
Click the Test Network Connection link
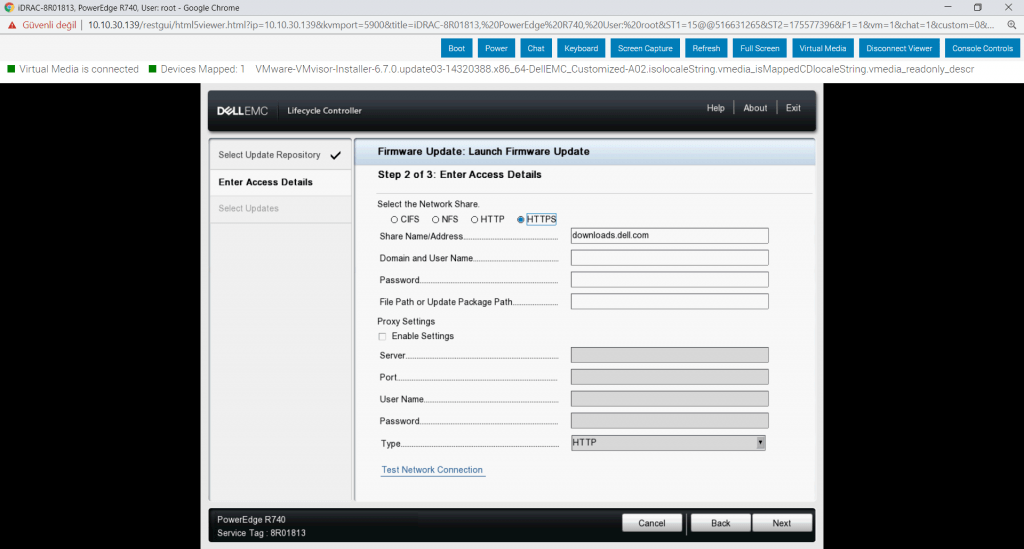pos(432,470)
